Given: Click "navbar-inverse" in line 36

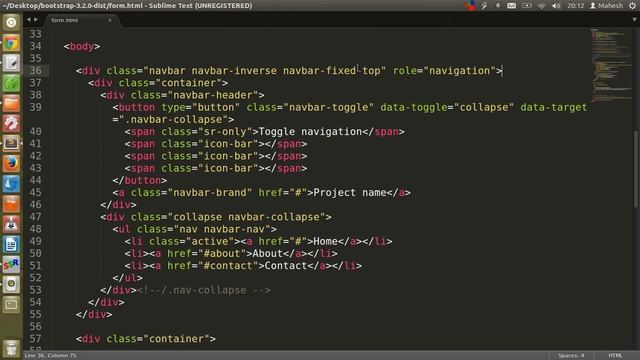Looking at the screenshot, I should [234, 71].
